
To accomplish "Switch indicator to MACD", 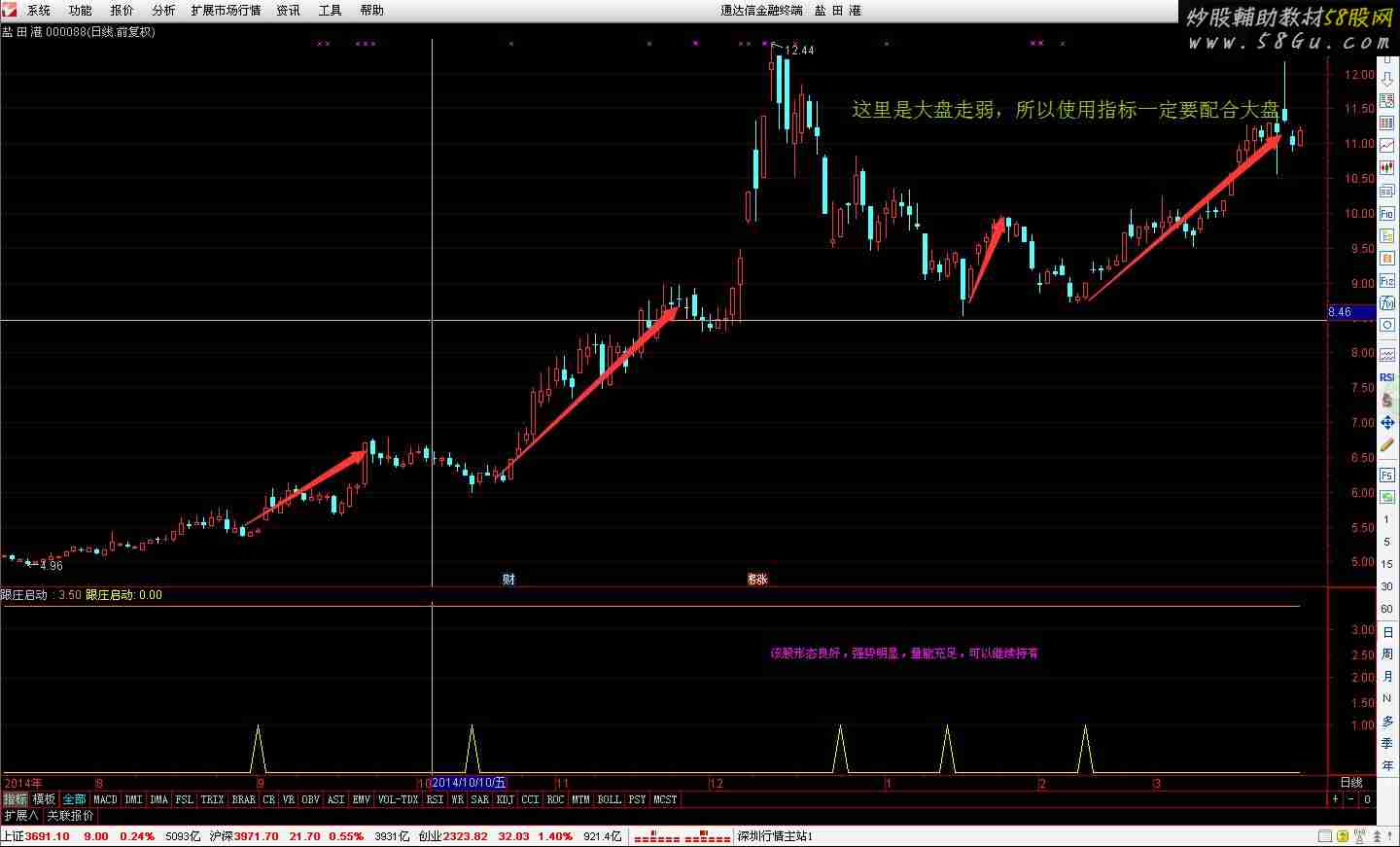I will (105, 799).
